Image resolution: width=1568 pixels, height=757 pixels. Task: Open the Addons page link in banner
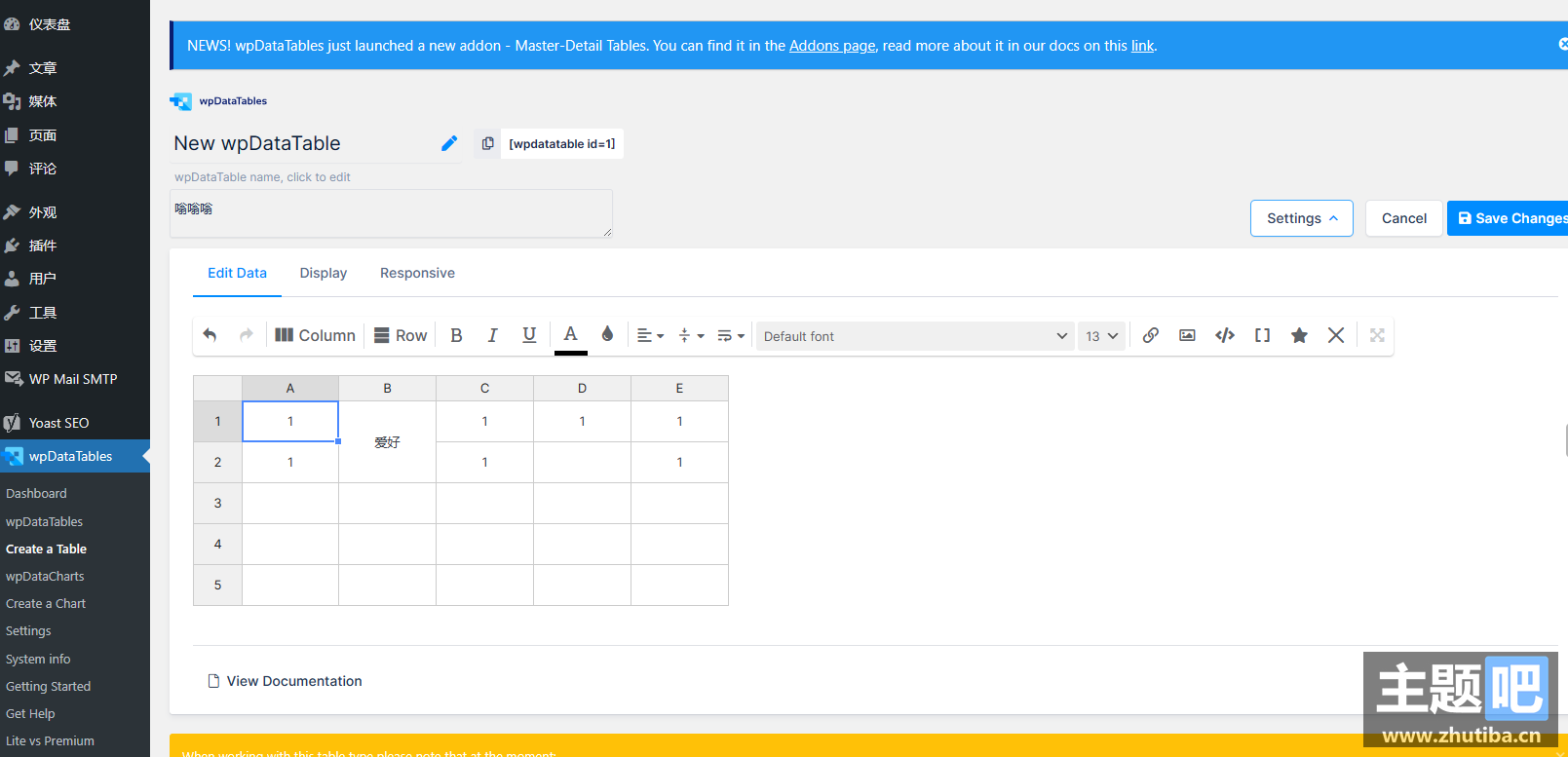pos(832,46)
